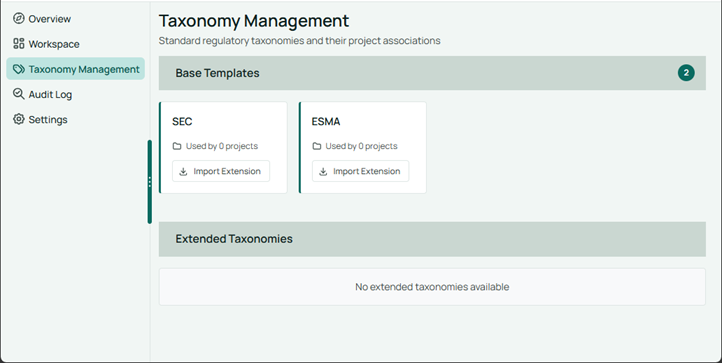Click the Audit Log magnifier icon

18,94
